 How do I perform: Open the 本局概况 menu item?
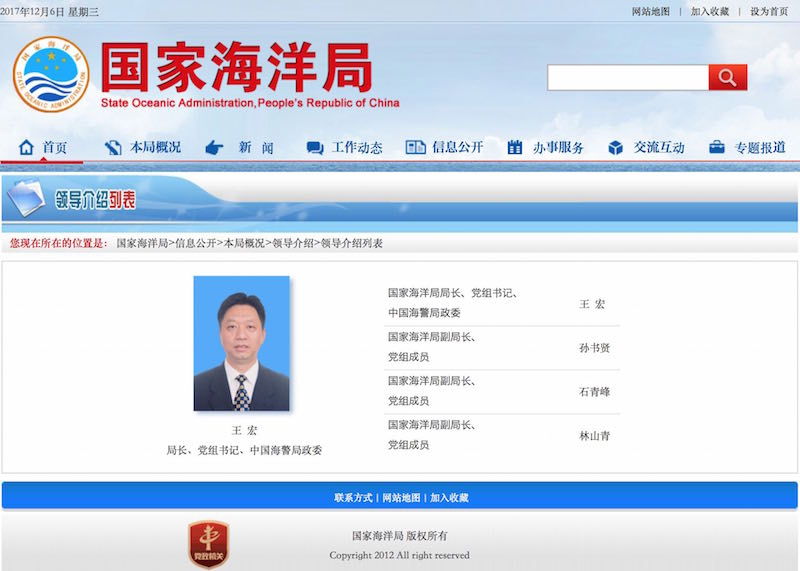click(x=155, y=147)
